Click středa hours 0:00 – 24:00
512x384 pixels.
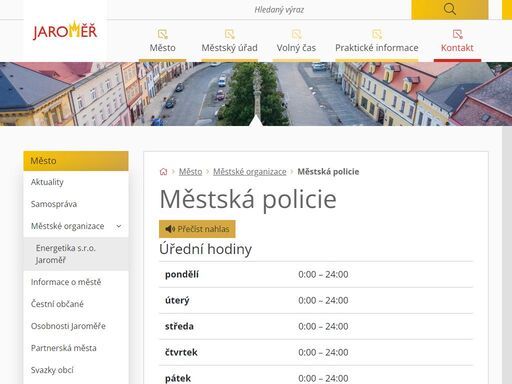click(323, 326)
